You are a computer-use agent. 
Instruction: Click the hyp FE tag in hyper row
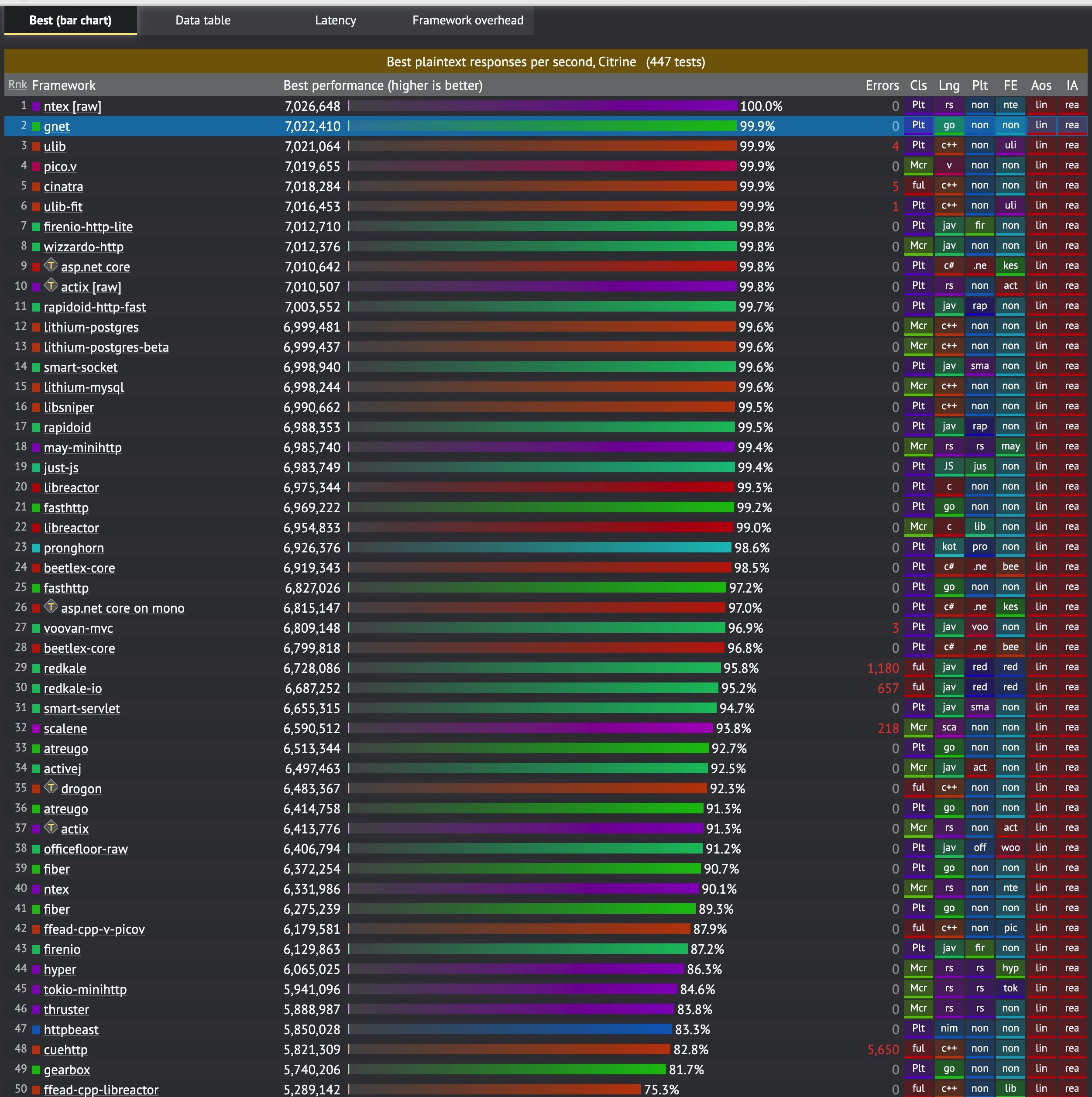tap(1010, 969)
